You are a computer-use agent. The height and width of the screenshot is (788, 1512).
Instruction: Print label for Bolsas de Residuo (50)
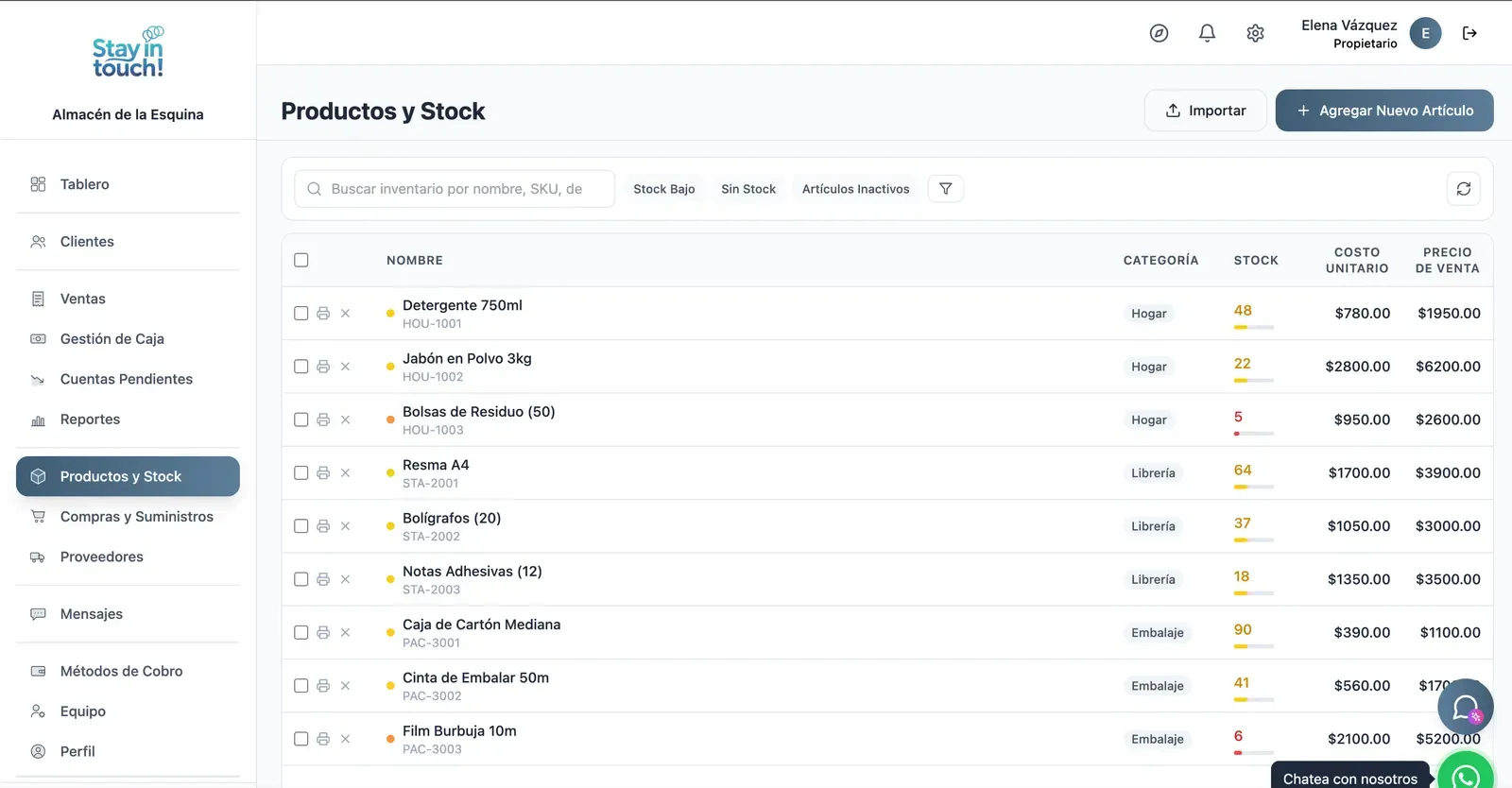point(323,420)
